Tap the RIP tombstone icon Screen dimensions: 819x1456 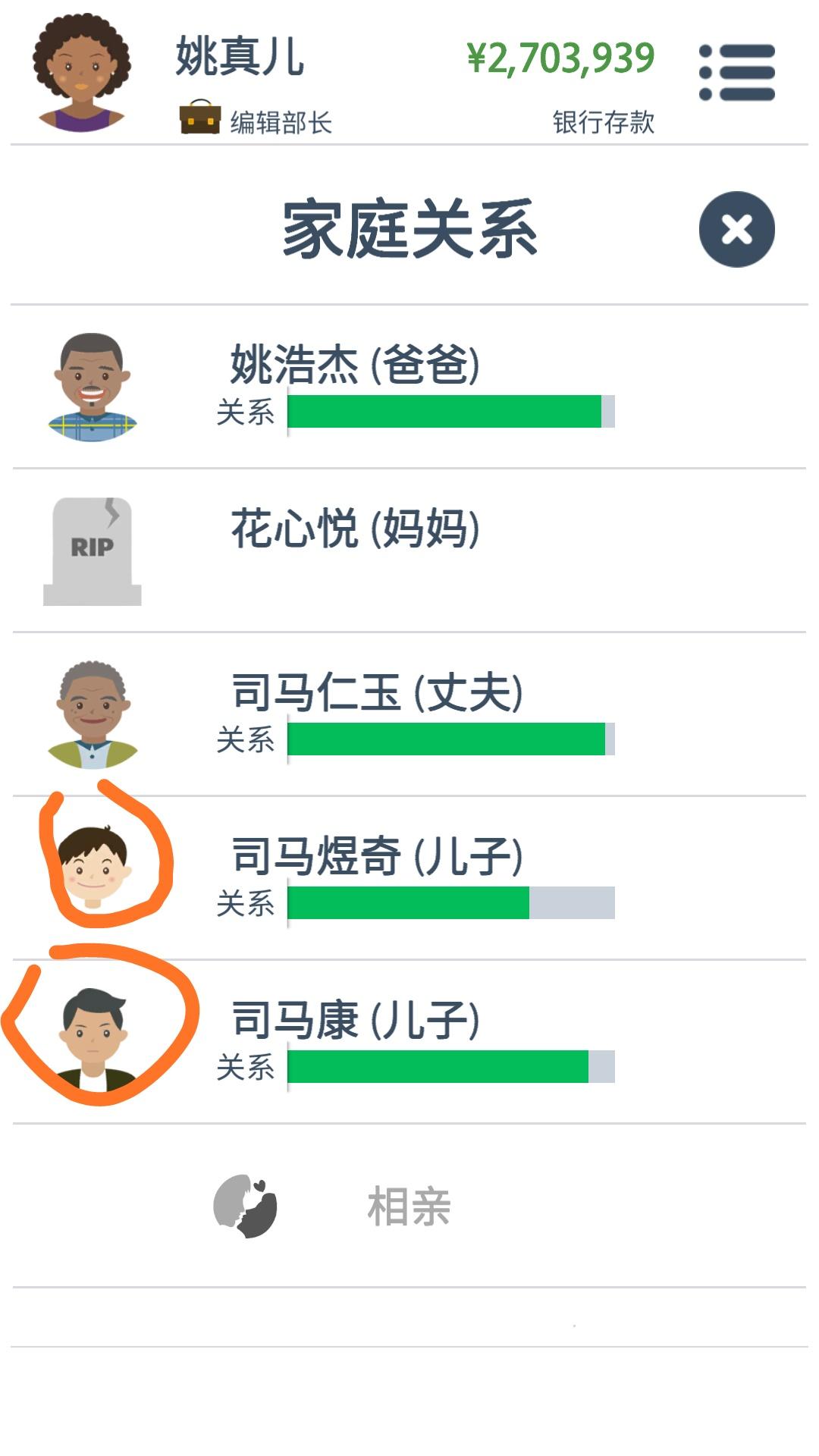93,551
